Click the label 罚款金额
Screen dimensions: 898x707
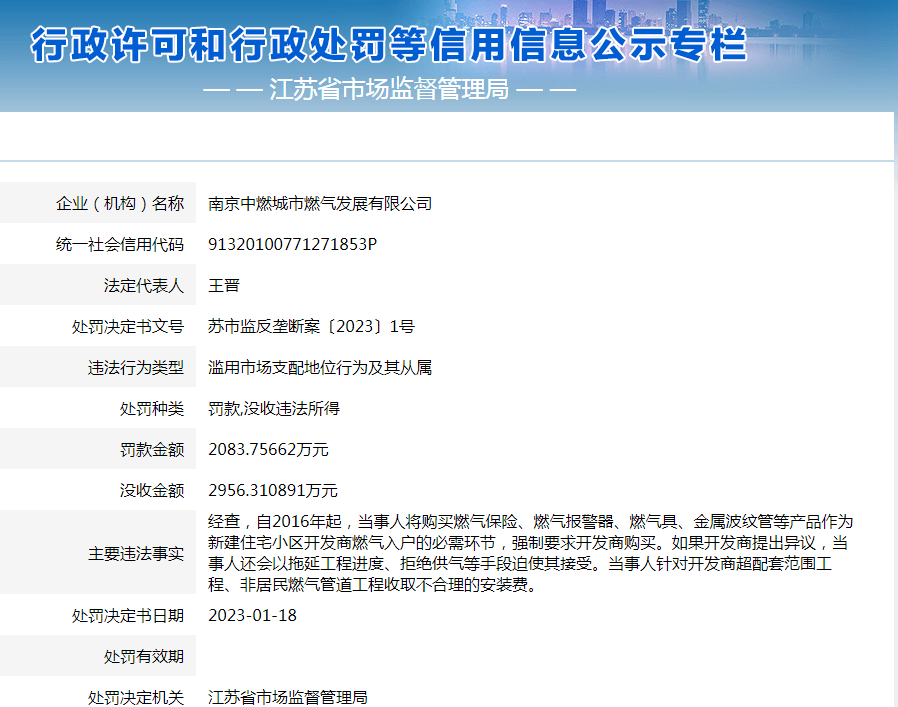click(152, 450)
